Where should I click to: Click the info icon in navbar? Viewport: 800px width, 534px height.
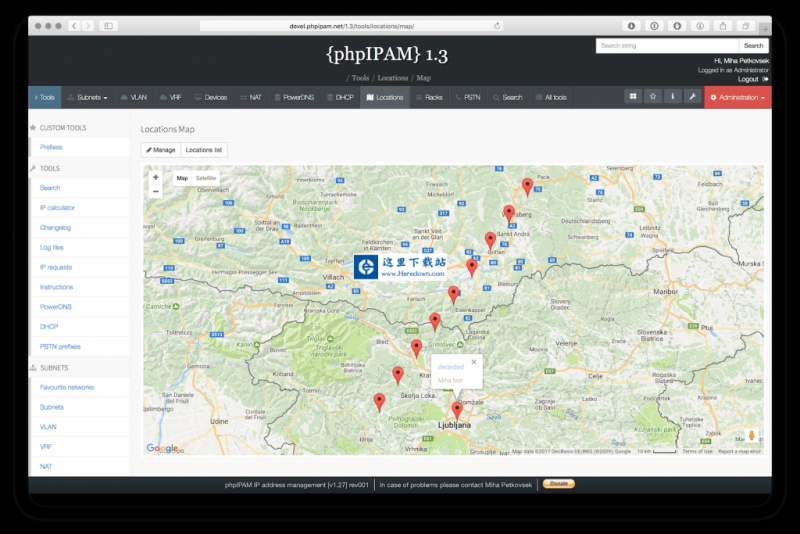(672, 97)
